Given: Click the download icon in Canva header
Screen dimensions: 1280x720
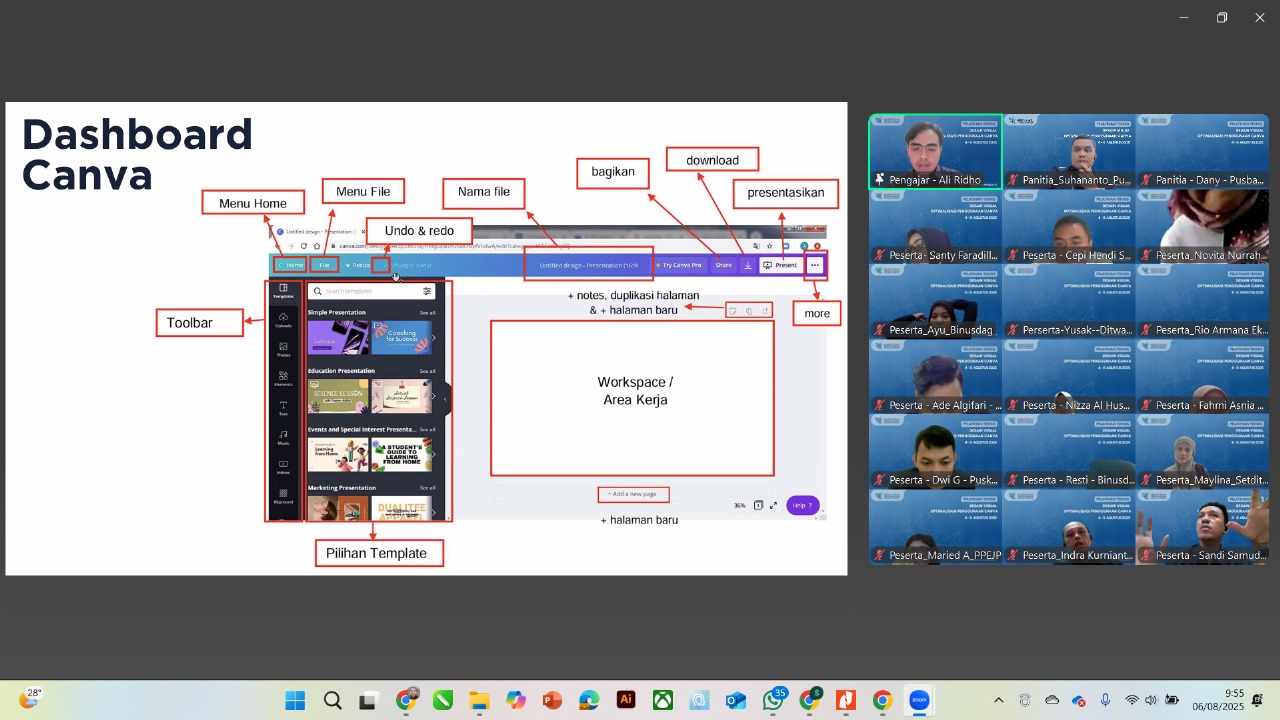Looking at the screenshot, I should 747,265.
